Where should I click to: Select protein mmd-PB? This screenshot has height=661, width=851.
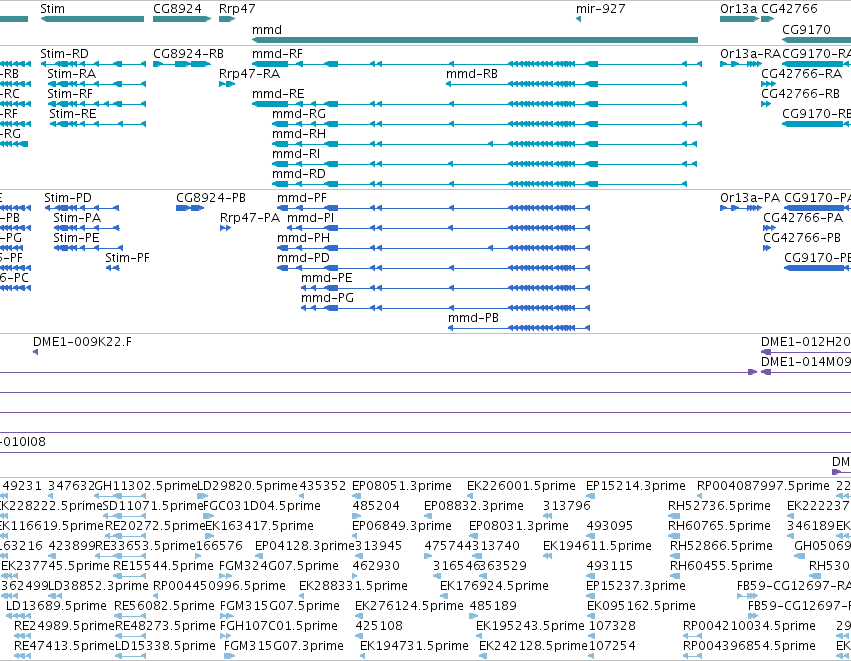(519, 328)
